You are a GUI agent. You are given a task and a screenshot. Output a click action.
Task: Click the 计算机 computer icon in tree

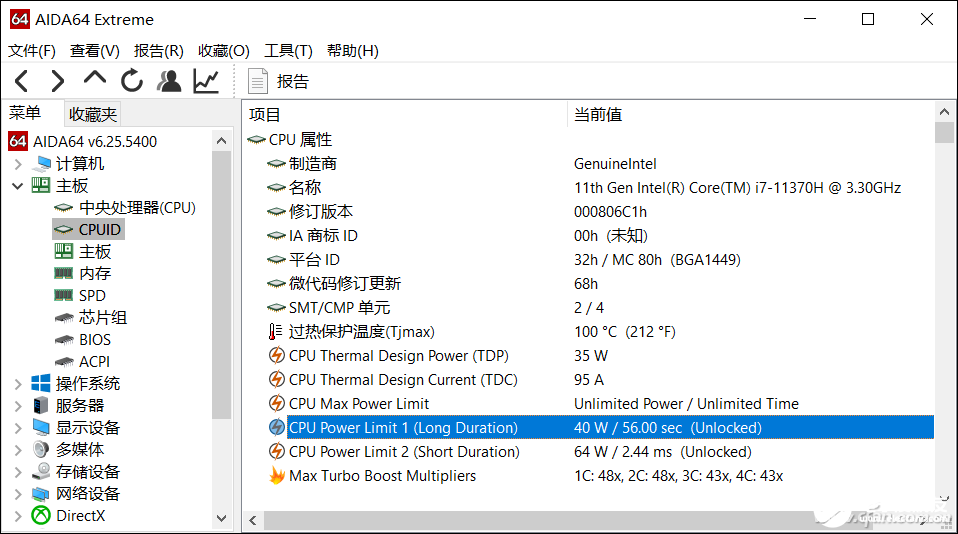click(42, 164)
